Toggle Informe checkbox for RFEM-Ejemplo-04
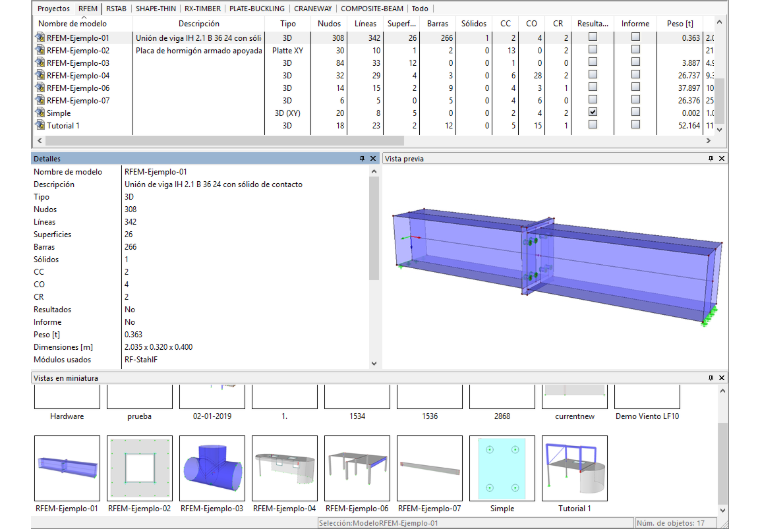This screenshot has height=529, width=760. click(x=635, y=74)
